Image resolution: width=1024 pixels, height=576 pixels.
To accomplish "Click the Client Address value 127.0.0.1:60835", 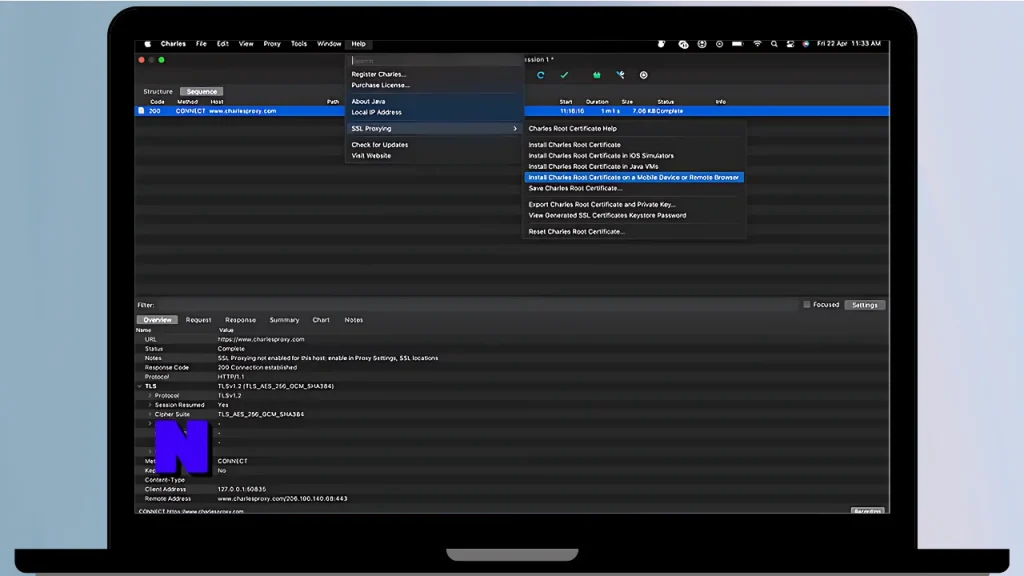I will click(242, 489).
